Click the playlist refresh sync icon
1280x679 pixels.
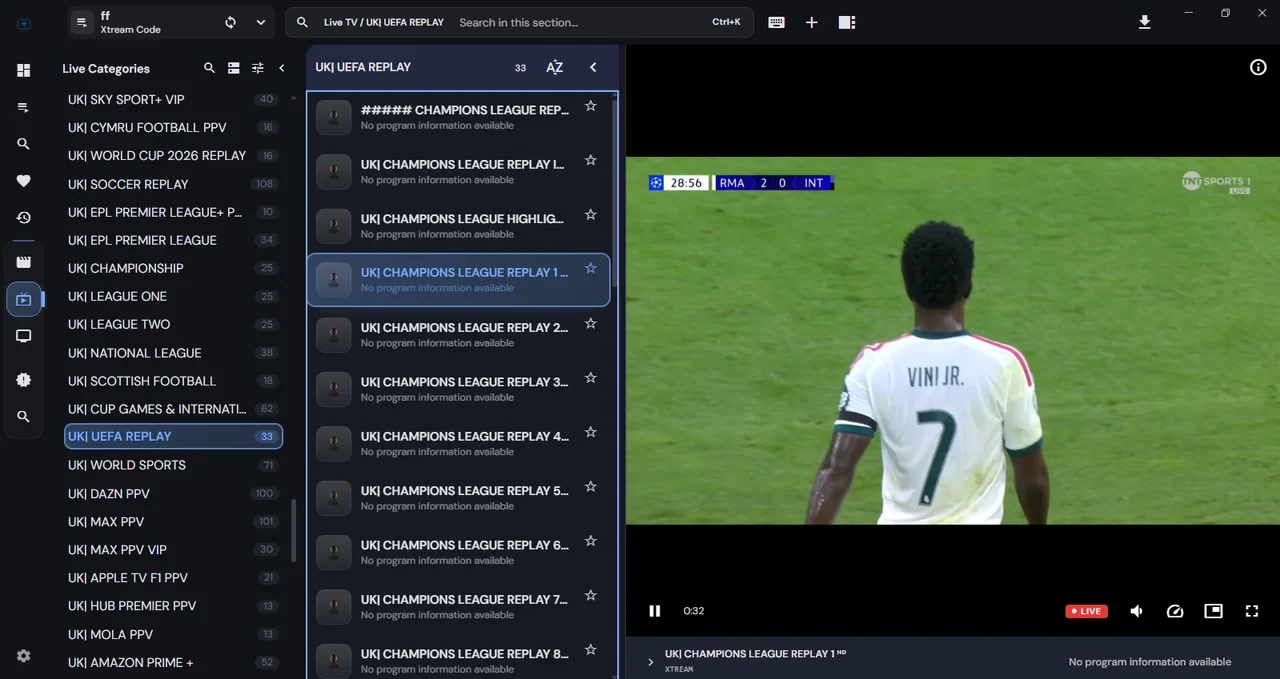tap(231, 22)
